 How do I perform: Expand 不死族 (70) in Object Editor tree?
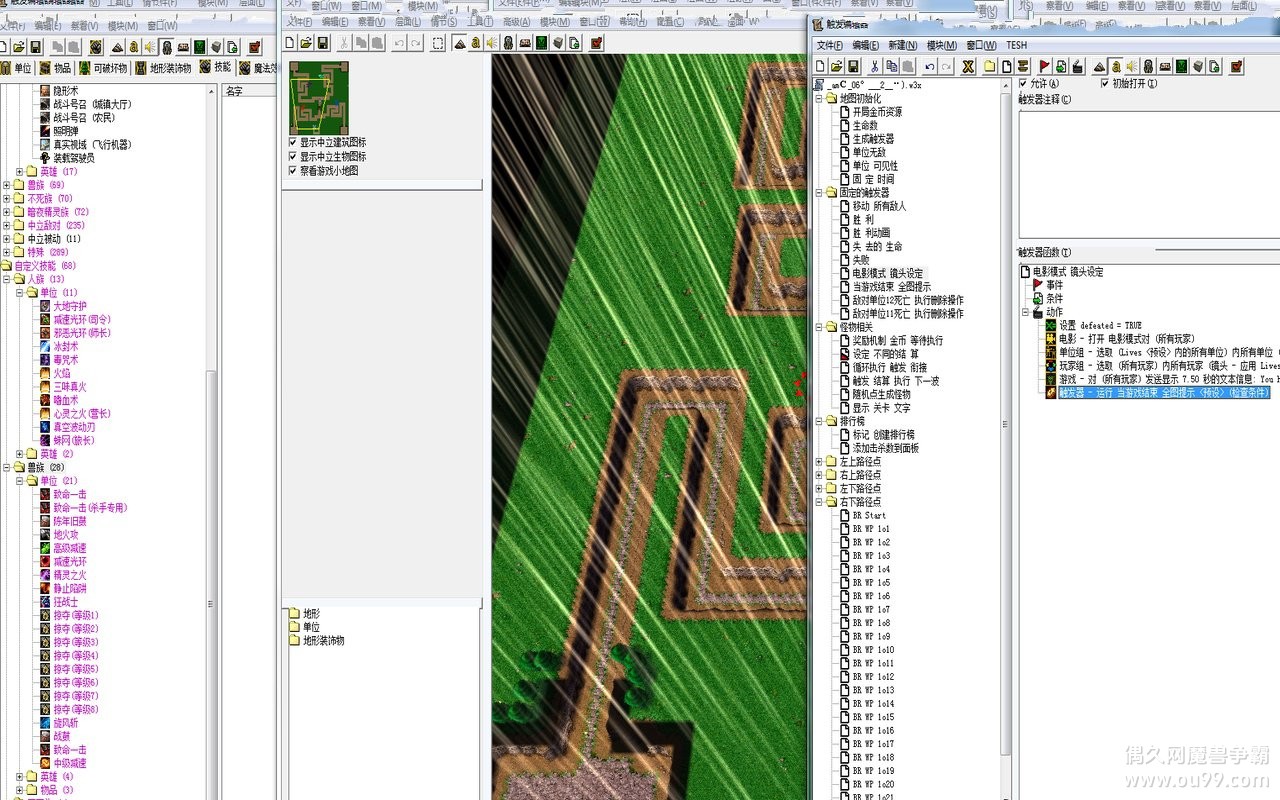coord(6,199)
